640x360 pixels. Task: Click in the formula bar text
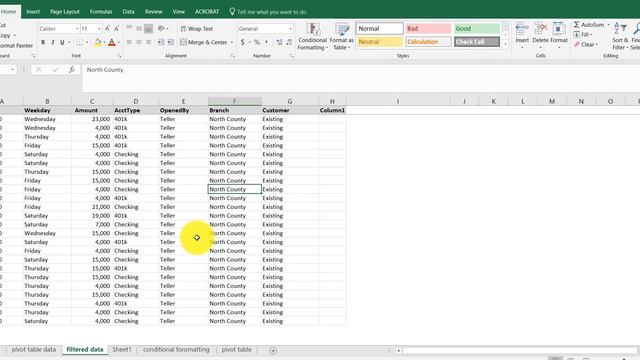pos(105,70)
